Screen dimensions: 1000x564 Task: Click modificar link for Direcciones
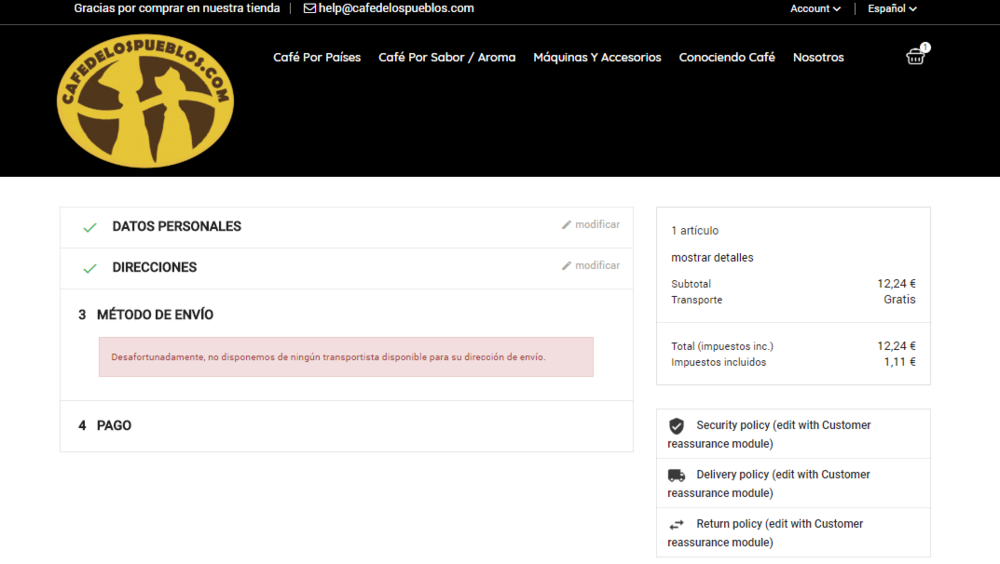click(x=597, y=265)
